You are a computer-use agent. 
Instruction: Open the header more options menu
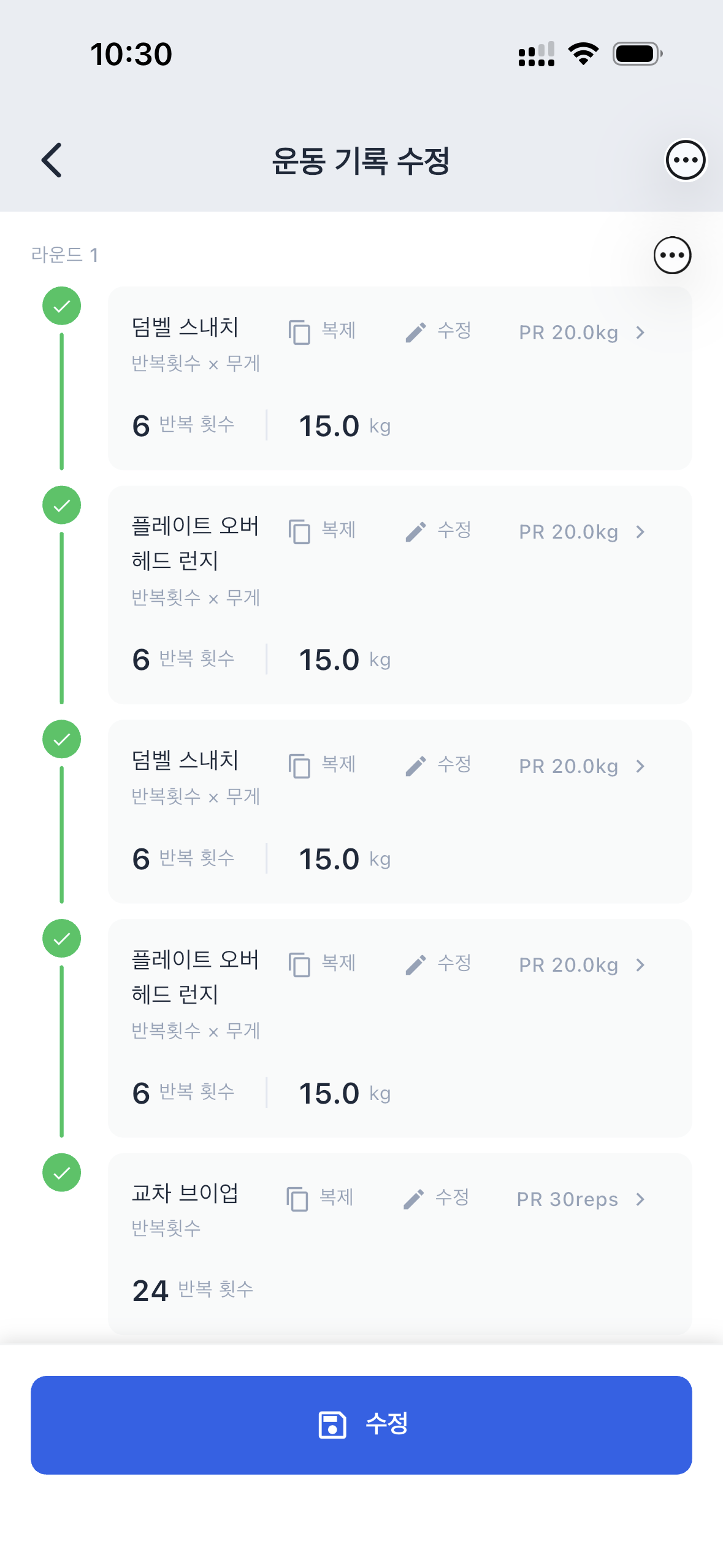pos(685,160)
